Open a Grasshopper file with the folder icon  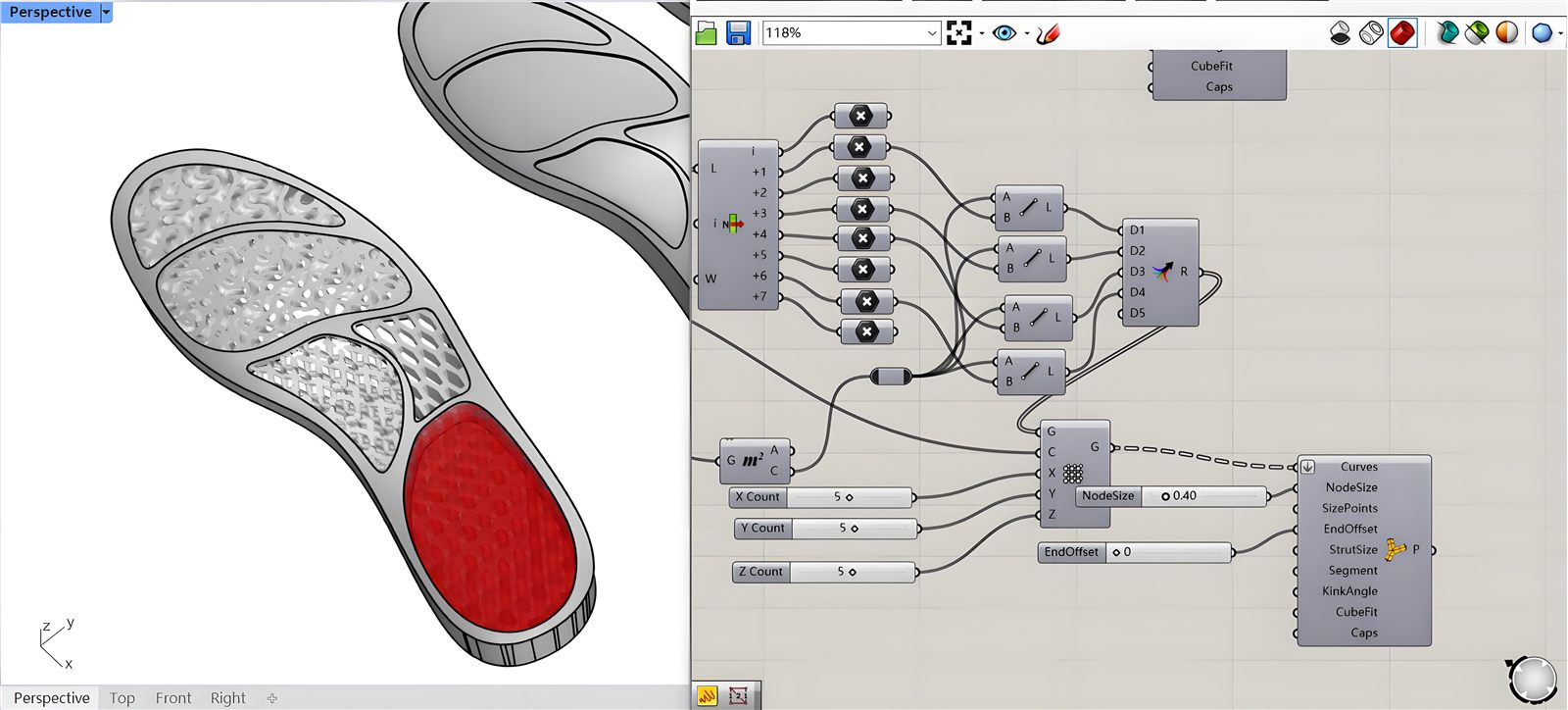click(x=706, y=33)
